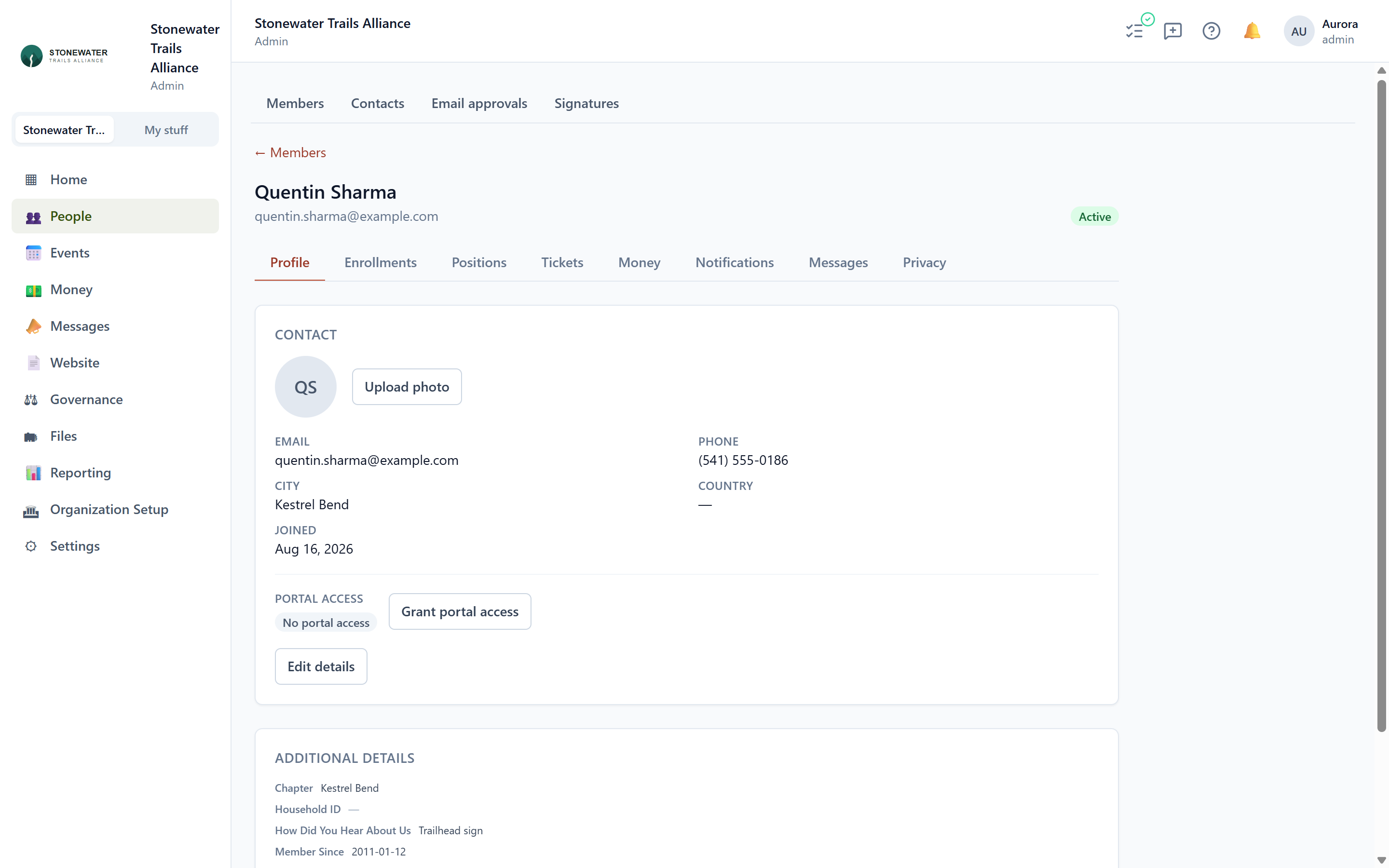Switch to the Stonewater Tr... workspace toggle
The image size is (1389, 868).
pos(64,130)
